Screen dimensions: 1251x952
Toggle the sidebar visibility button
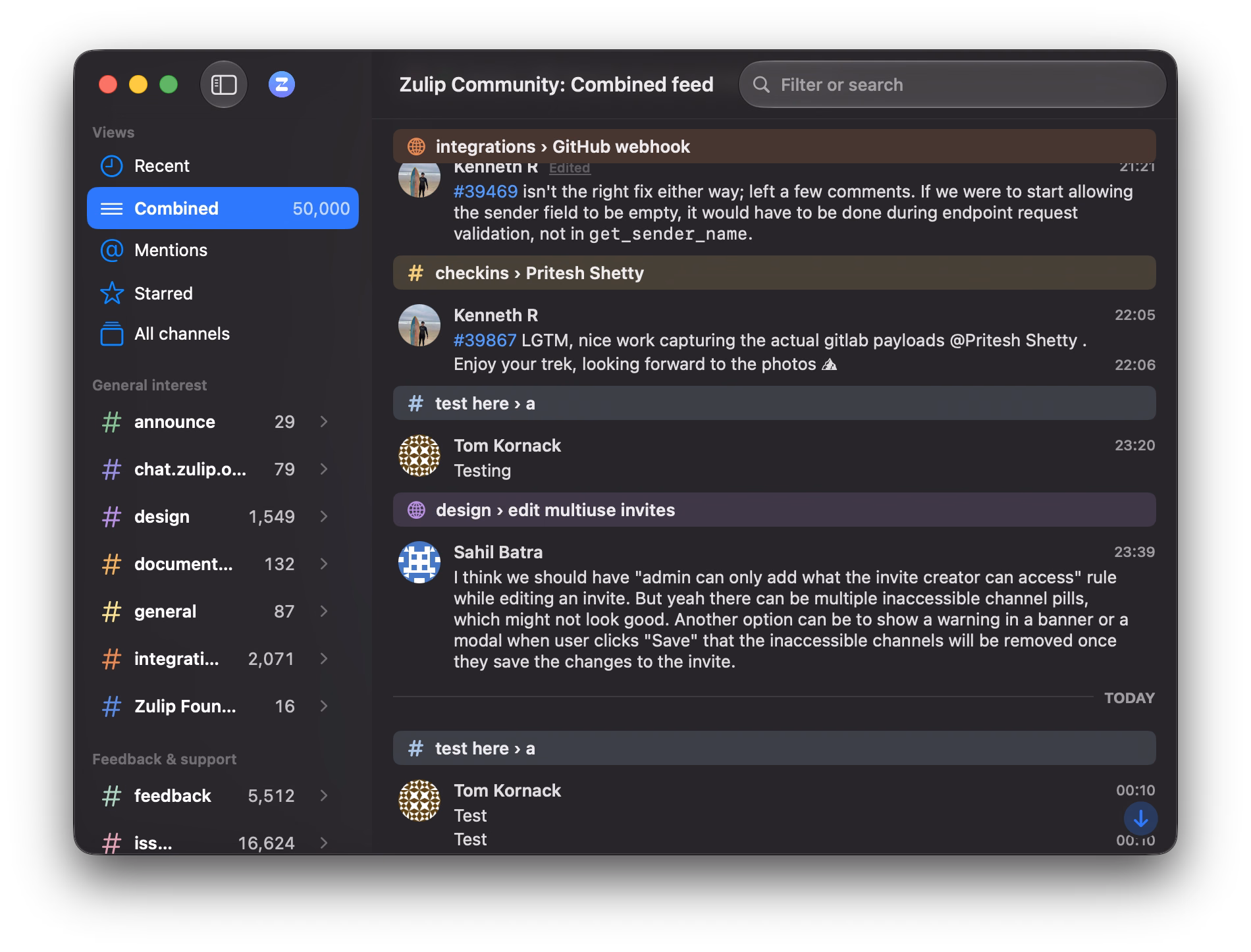coord(224,84)
